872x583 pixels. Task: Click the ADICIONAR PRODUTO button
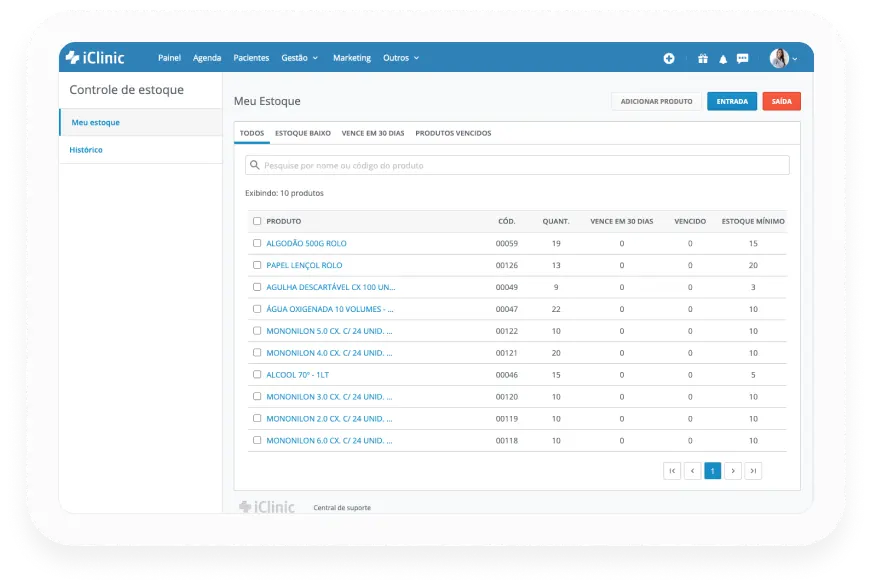point(656,101)
